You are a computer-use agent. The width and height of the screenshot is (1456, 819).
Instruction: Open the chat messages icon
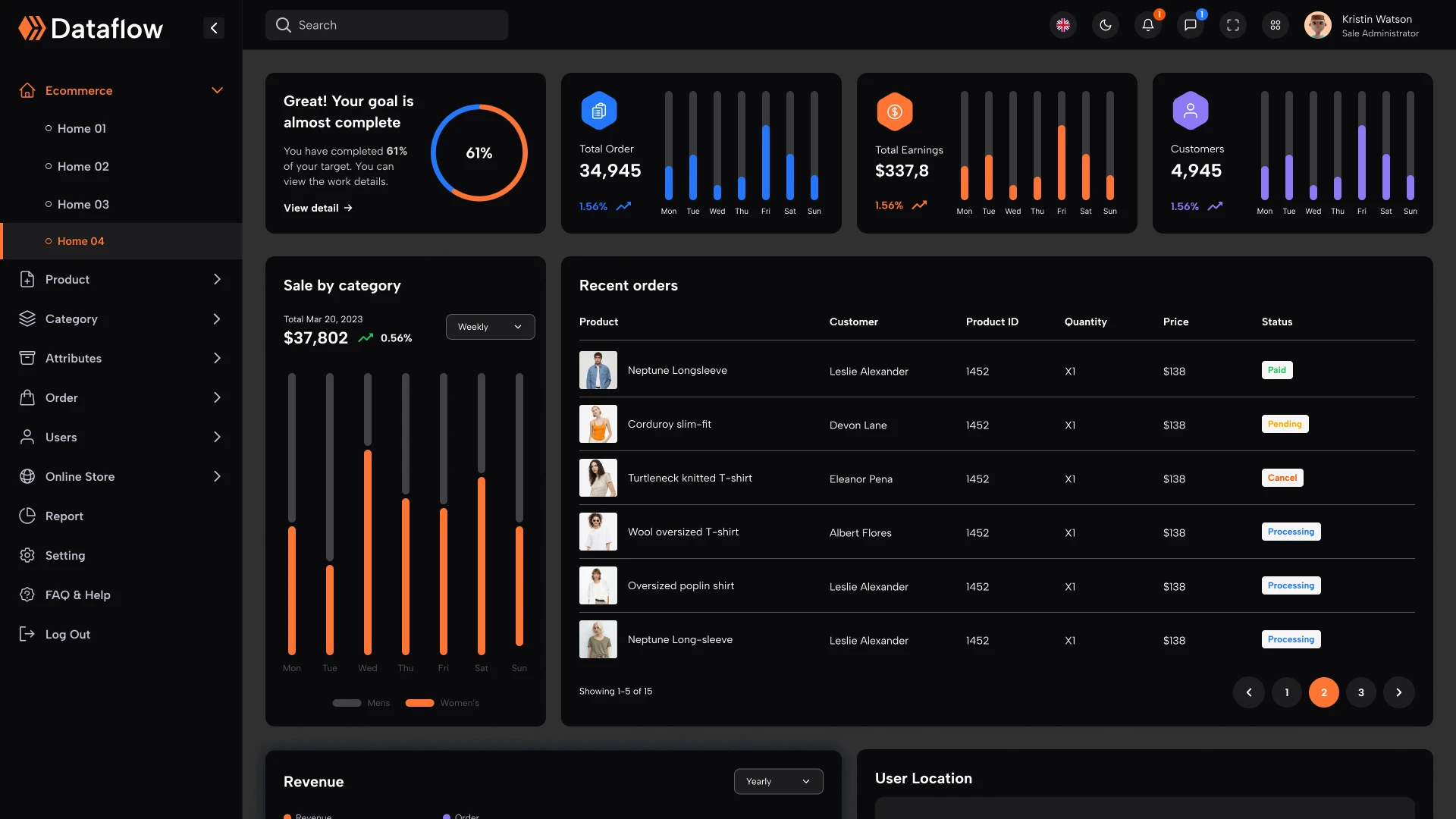click(1191, 25)
